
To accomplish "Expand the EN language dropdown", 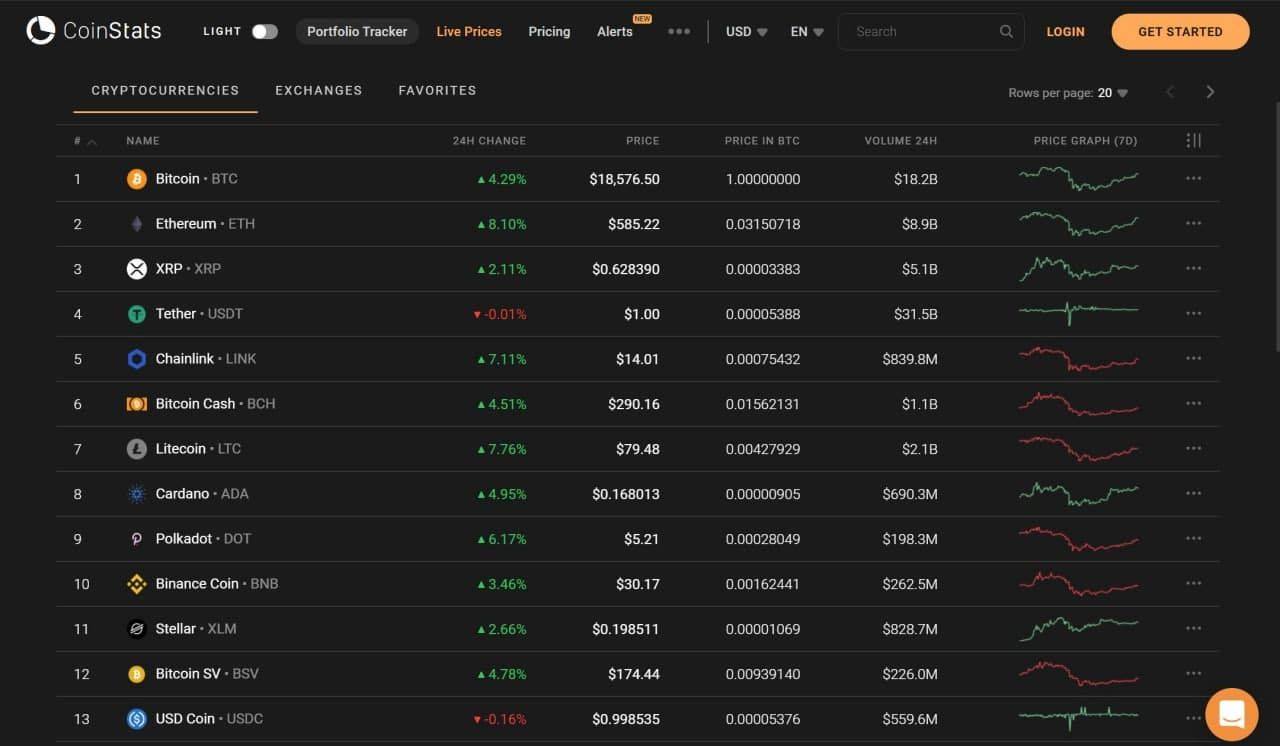I will point(807,32).
